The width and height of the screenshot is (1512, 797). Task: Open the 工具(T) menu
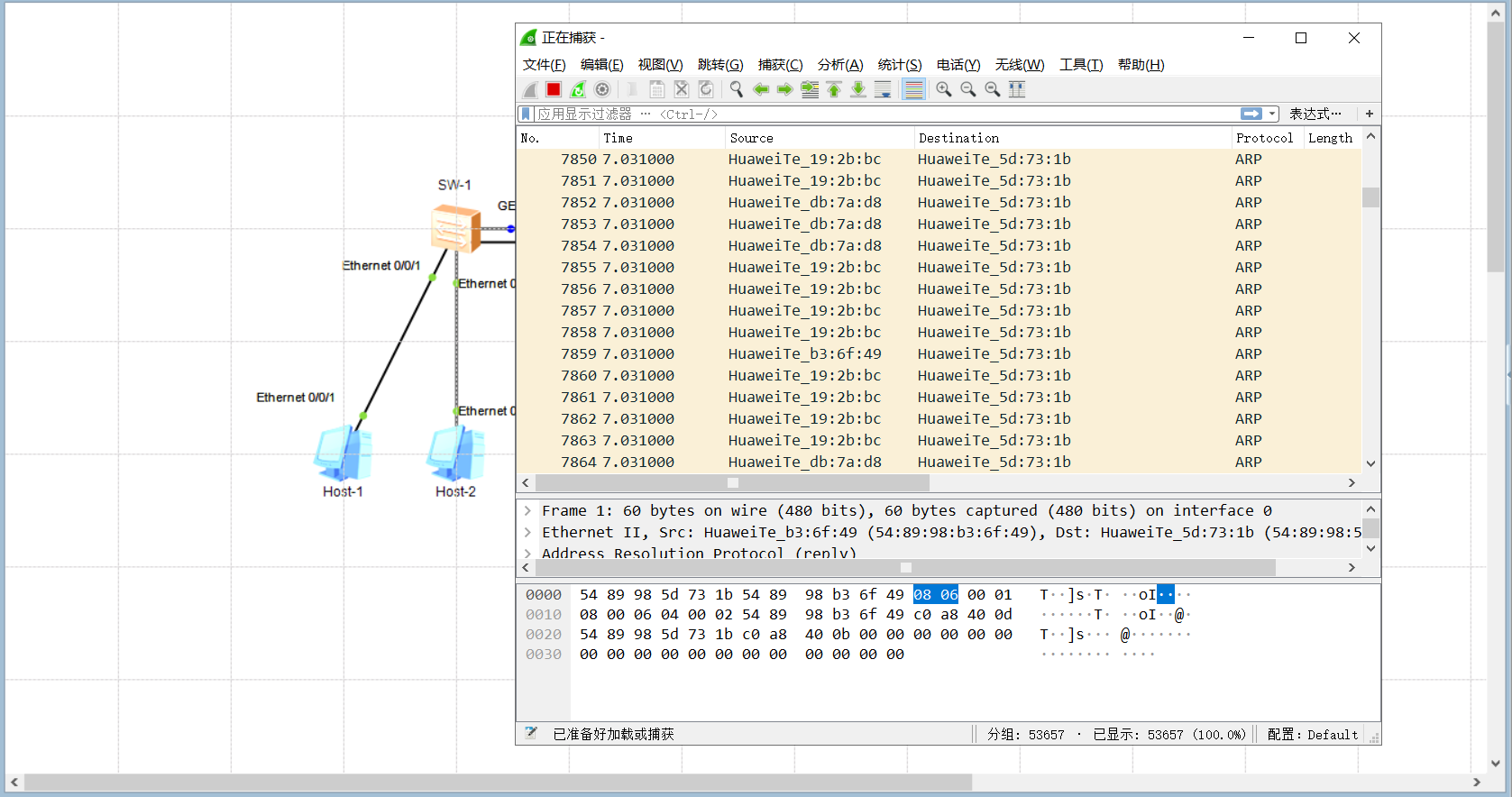click(x=1081, y=65)
